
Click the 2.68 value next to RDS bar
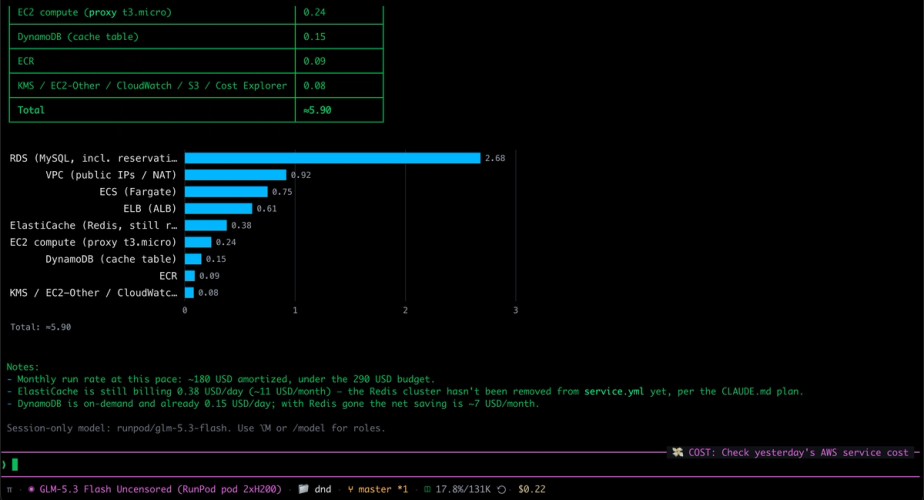(495, 158)
